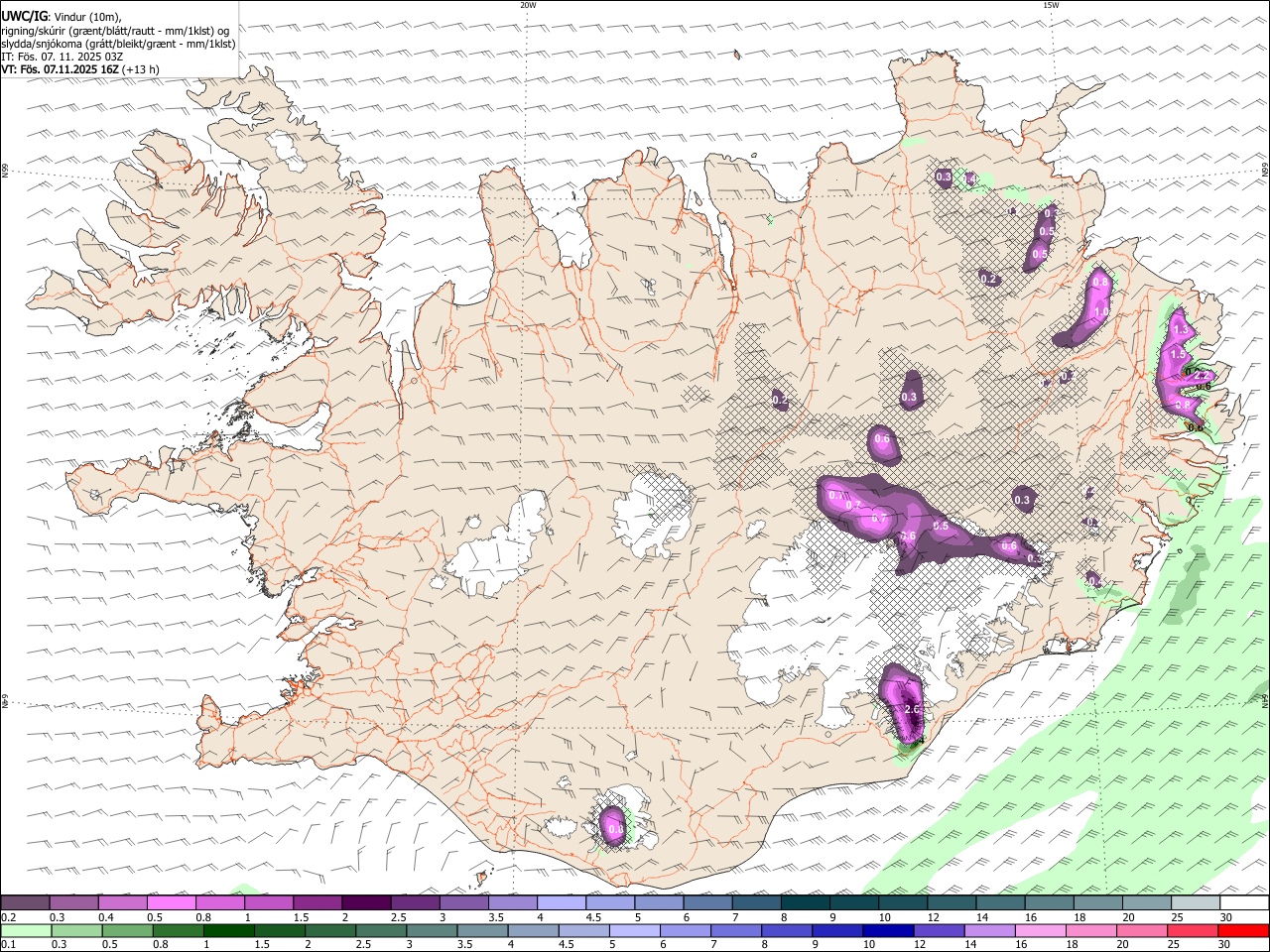The image size is (1270, 952).
Task: Pick pink swatch between 16 and 18 on lower scale
Action: click(x=1039, y=931)
